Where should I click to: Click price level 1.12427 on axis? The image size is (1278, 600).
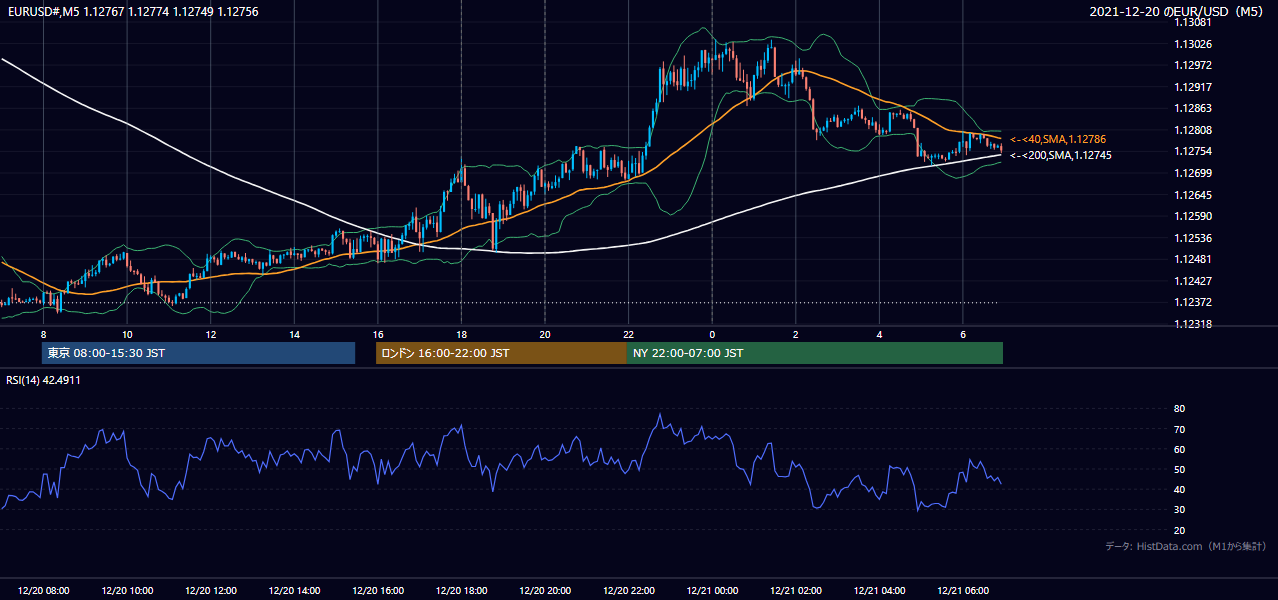1193,281
